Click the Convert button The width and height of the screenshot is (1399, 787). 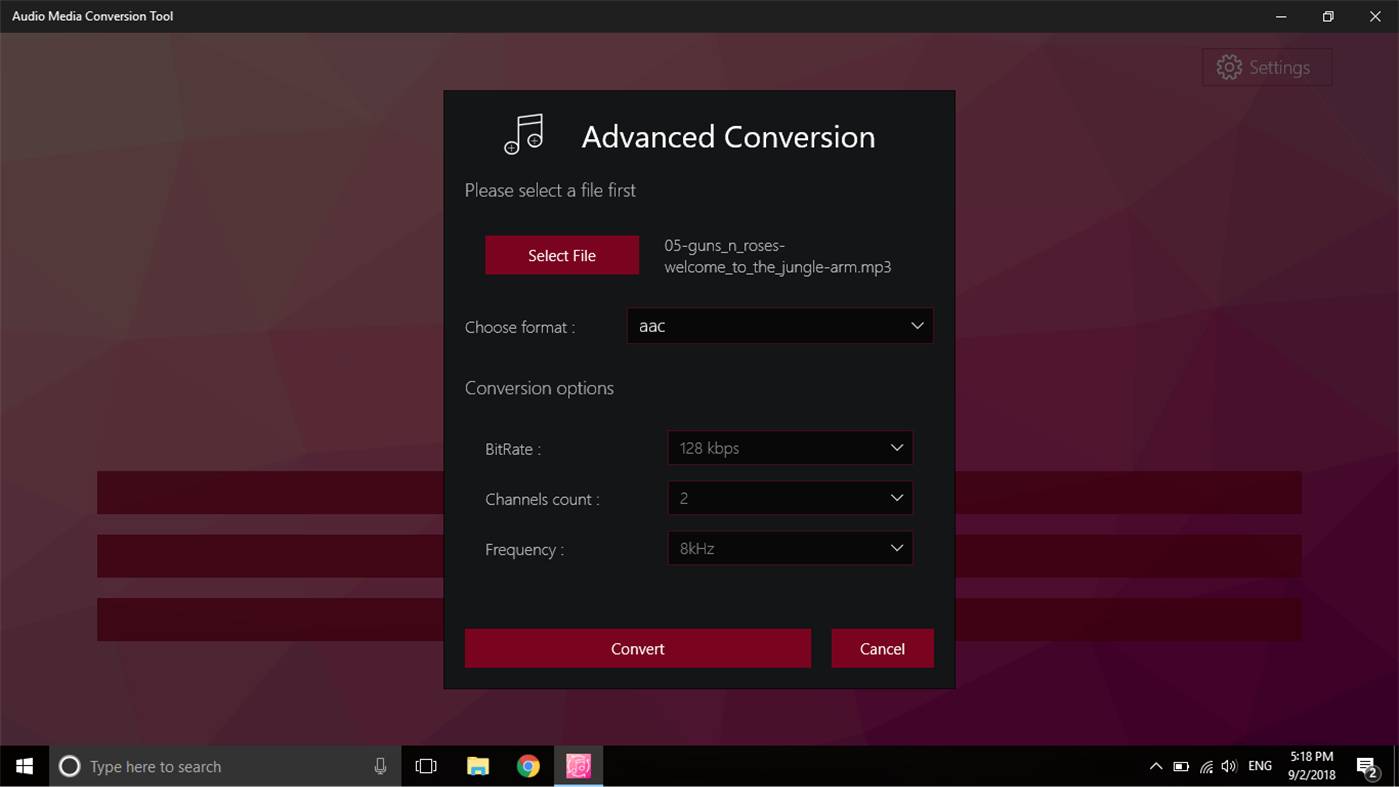tap(637, 648)
